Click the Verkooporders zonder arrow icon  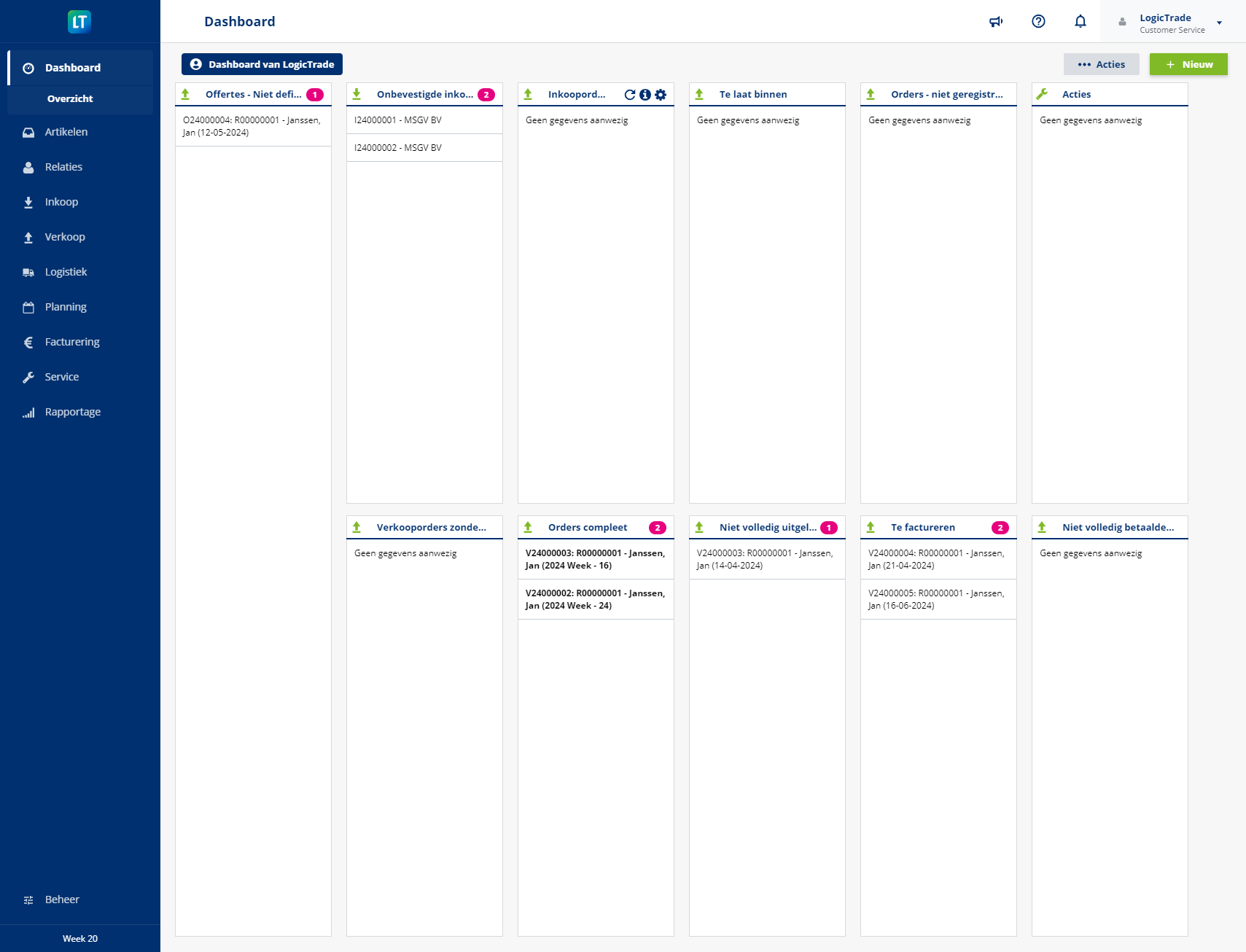[357, 527]
